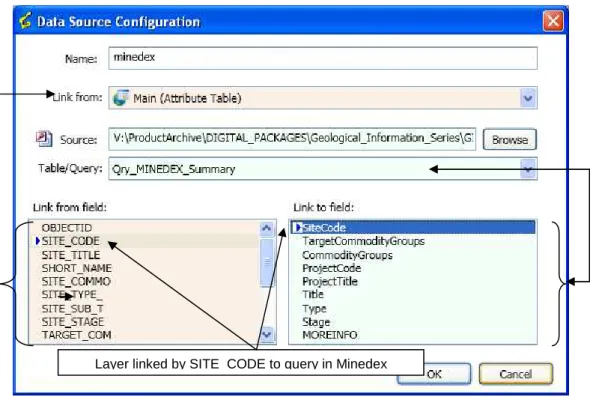Click the Cancel button
Viewport: 593px width, 397px height.
point(515,374)
